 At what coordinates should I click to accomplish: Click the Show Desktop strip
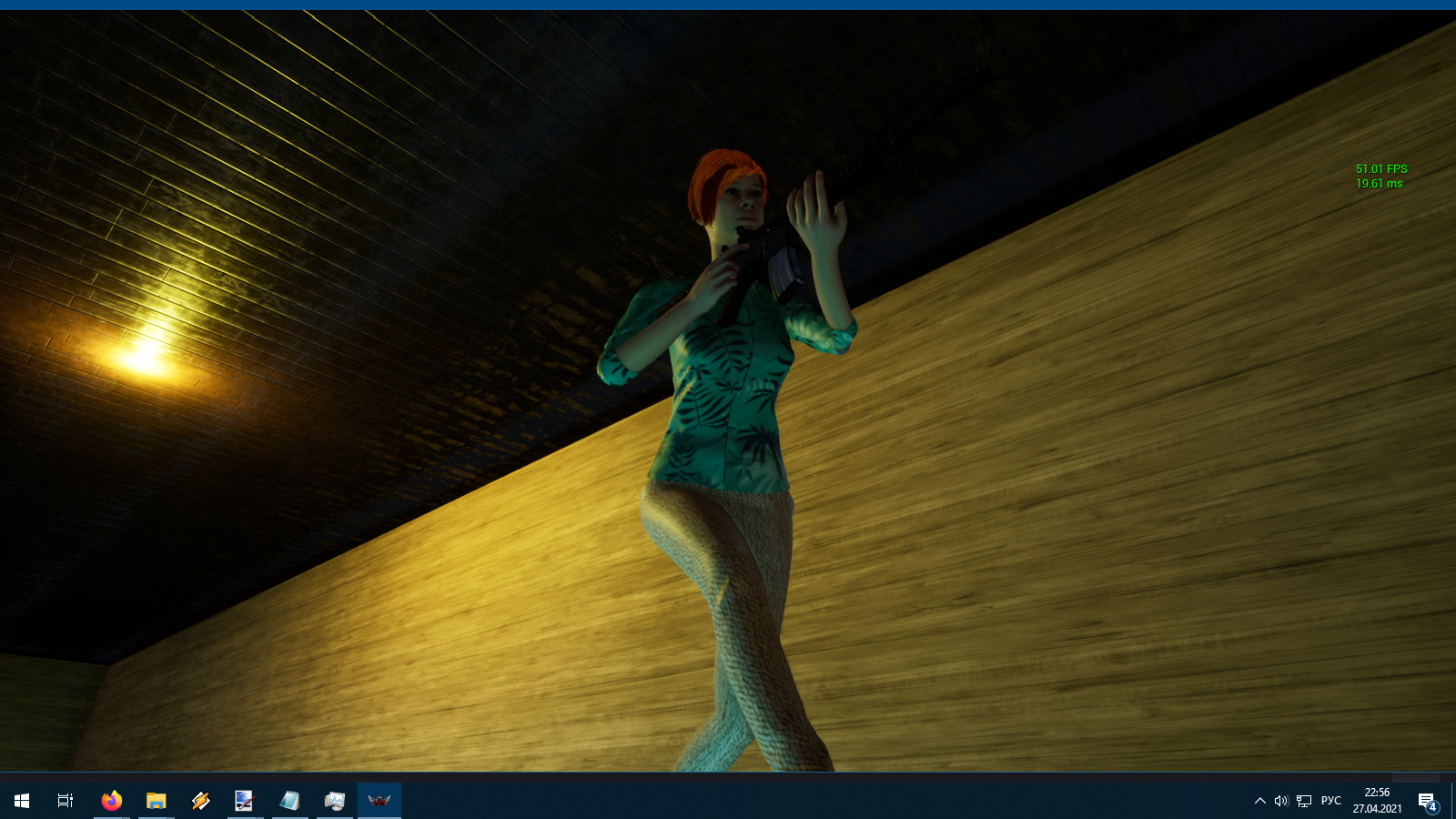pos(1452,801)
